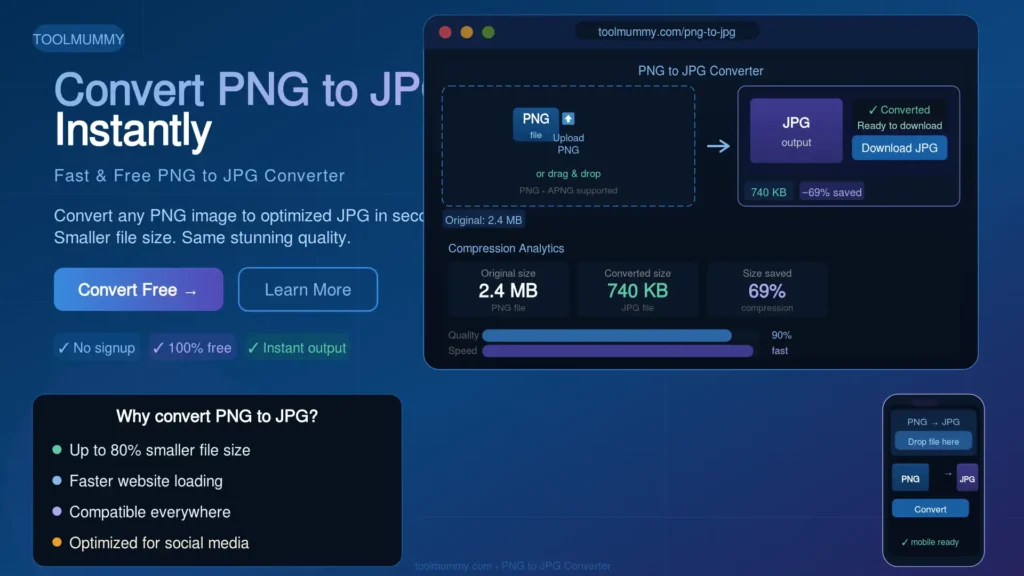Click the Optimized for social media item
This screenshot has height=576, width=1024.
pos(150,543)
